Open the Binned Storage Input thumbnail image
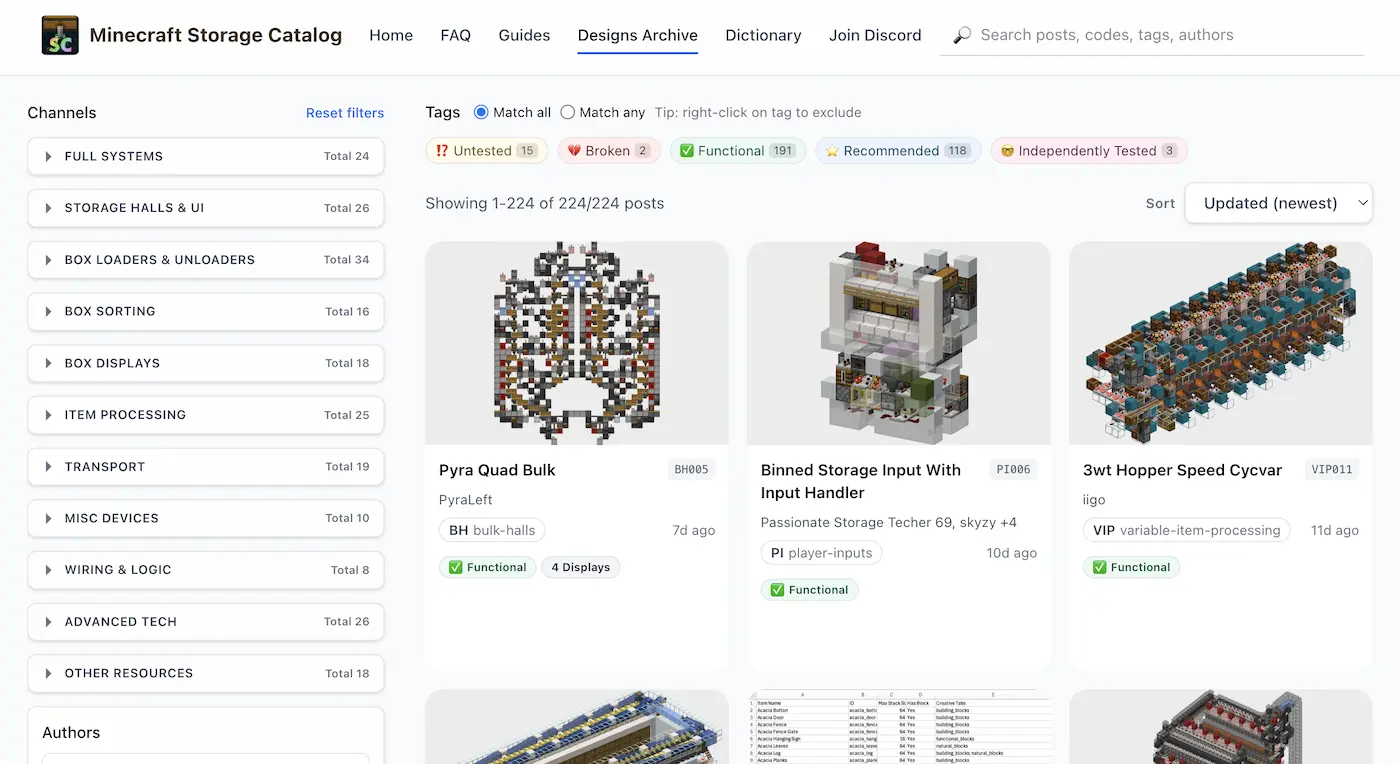 (899, 343)
